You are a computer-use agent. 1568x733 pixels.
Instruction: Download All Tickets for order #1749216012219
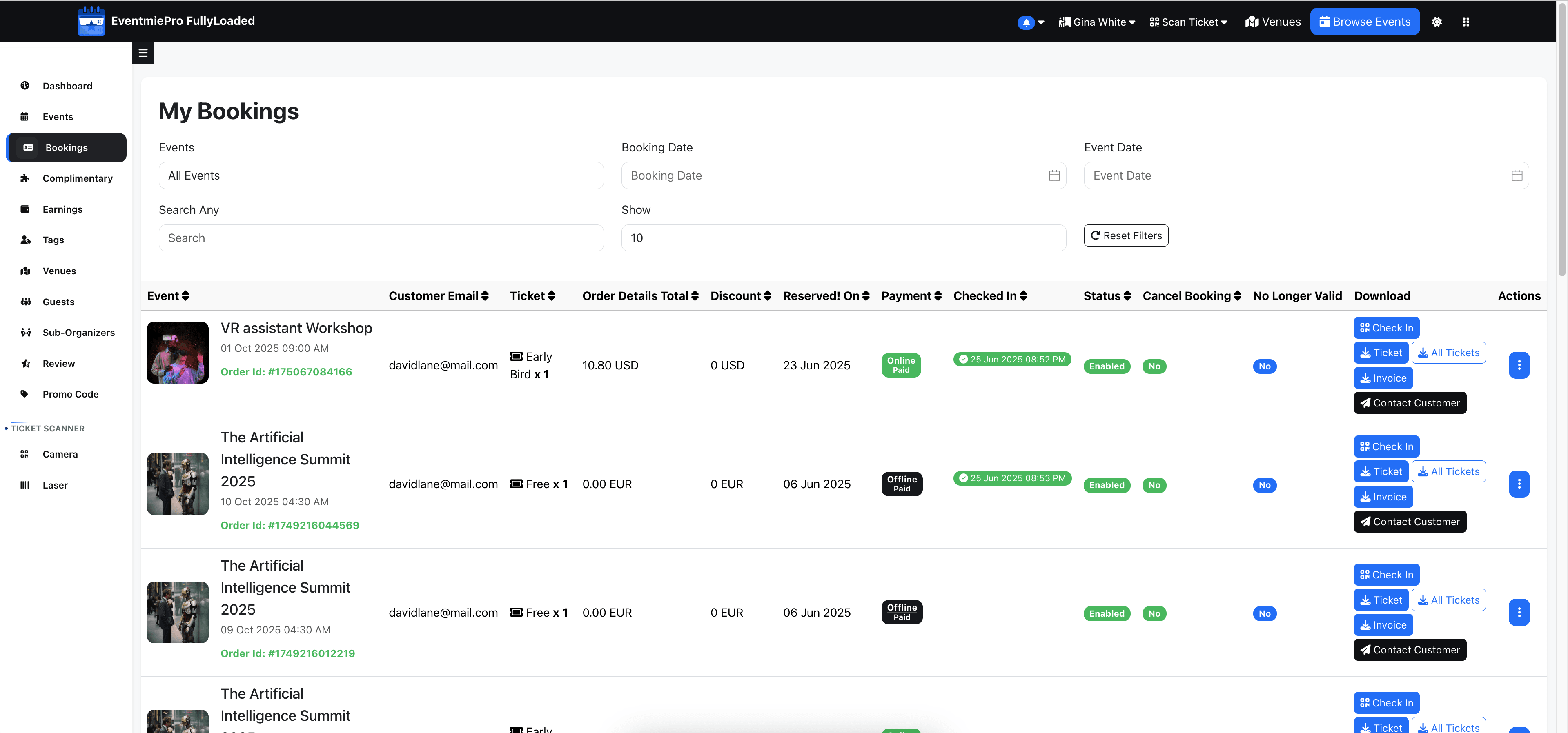(1449, 600)
